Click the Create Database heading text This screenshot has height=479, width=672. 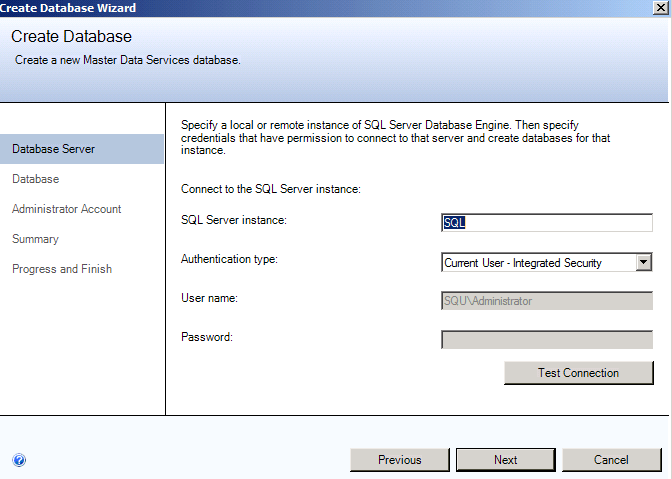coord(74,37)
